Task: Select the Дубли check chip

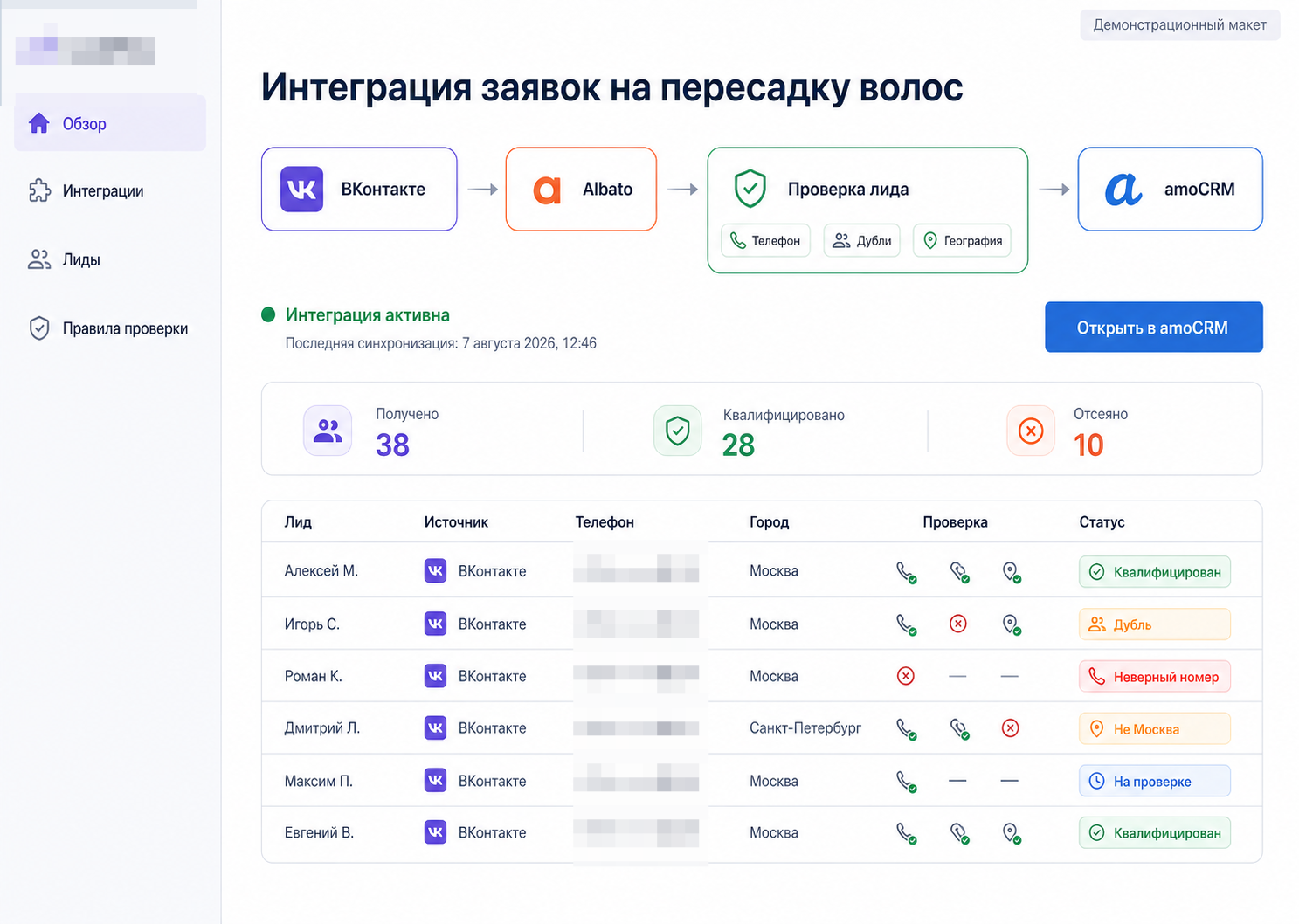Action: coord(862,240)
